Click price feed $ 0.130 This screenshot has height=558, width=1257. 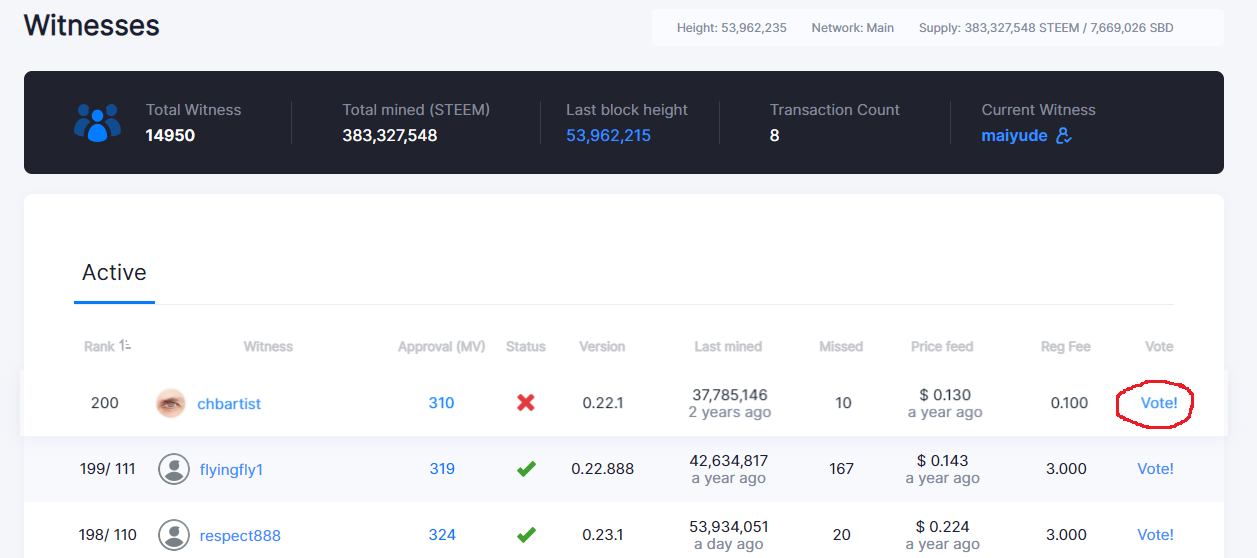[x=944, y=395]
